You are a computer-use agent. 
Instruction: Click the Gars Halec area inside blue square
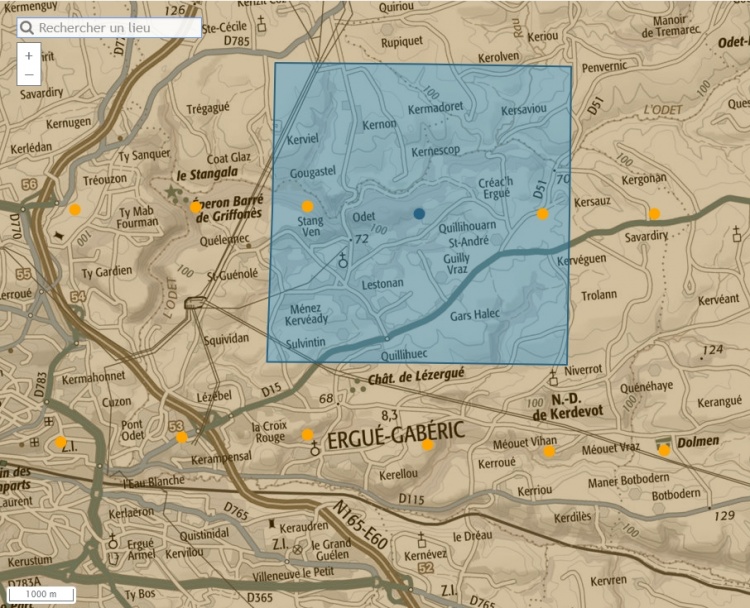pyautogui.click(x=474, y=315)
